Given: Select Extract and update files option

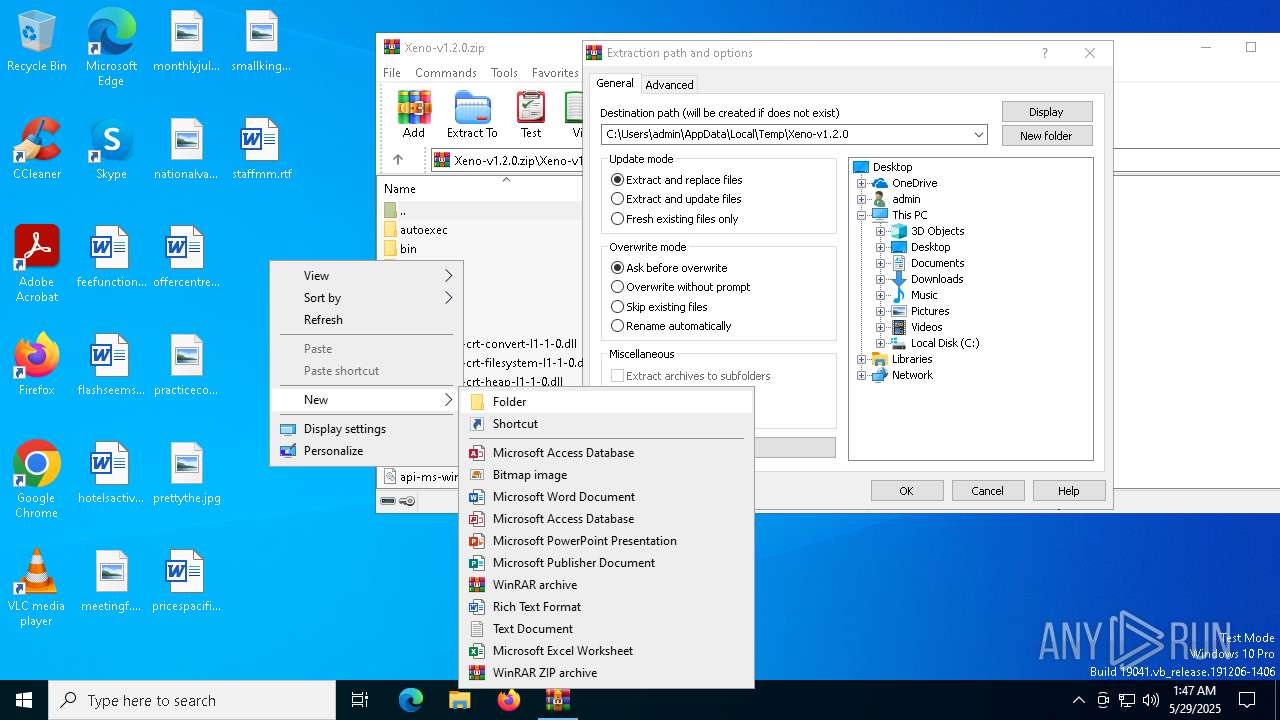Looking at the screenshot, I should [x=676, y=199].
